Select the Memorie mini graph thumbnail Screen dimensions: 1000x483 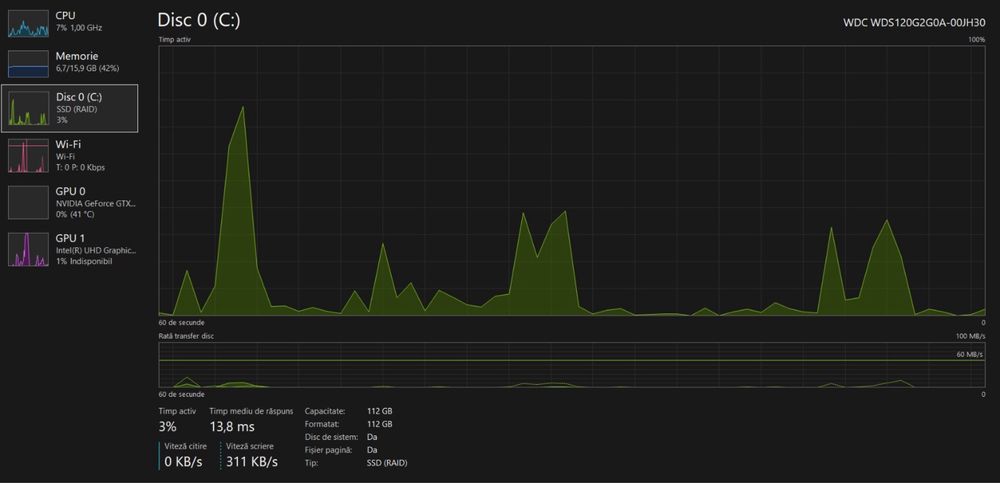coord(28,63)
